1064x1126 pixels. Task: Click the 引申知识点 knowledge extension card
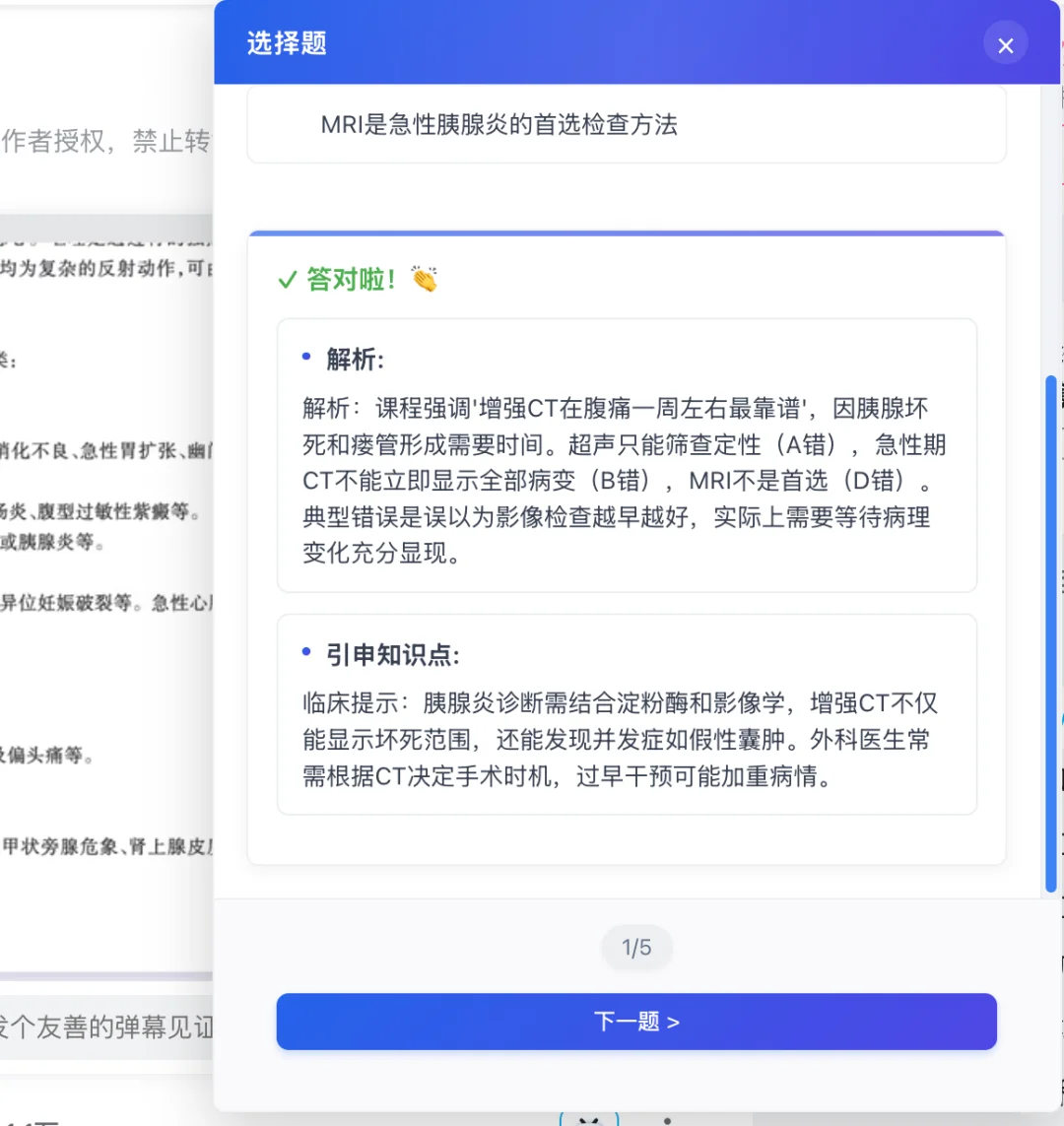(x=627, y=716)
